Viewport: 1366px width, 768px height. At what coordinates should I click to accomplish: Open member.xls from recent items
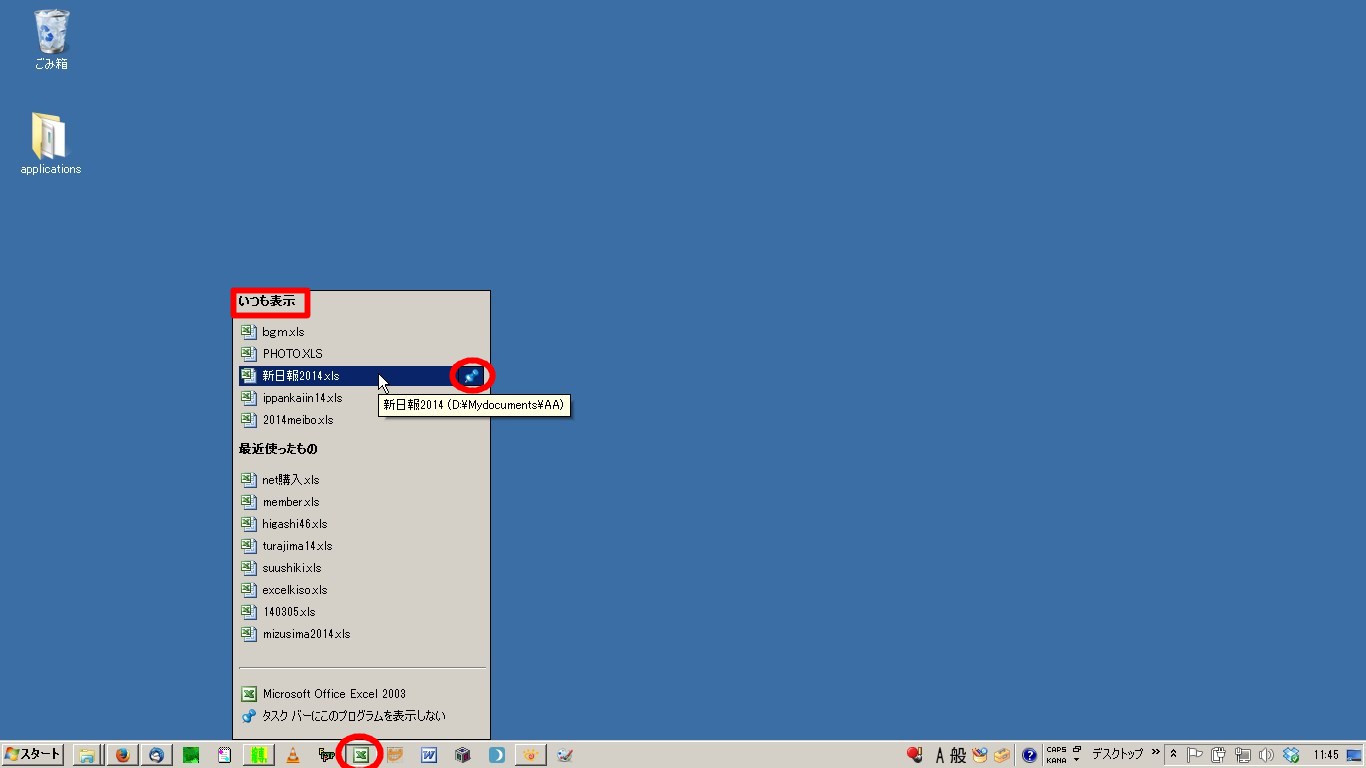[x=361, y=502]
